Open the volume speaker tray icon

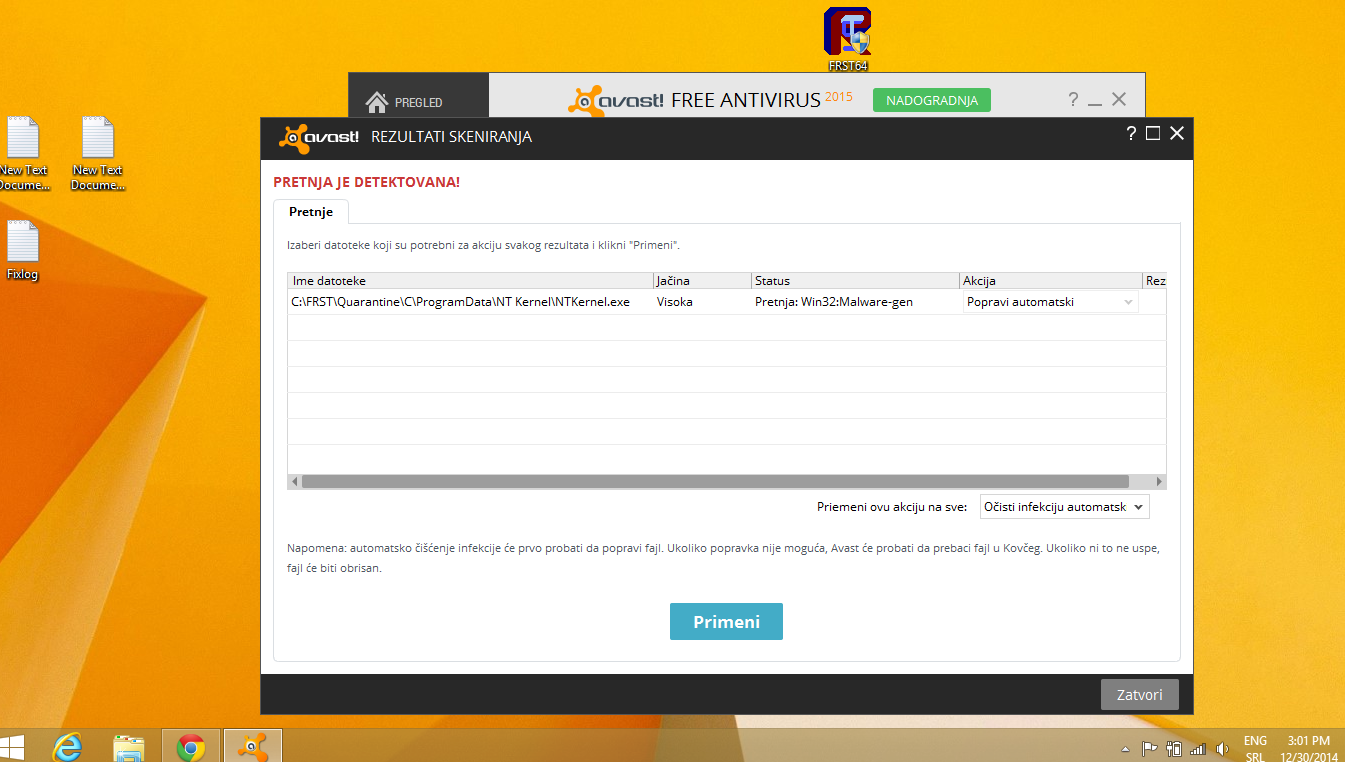point(1221,748)
